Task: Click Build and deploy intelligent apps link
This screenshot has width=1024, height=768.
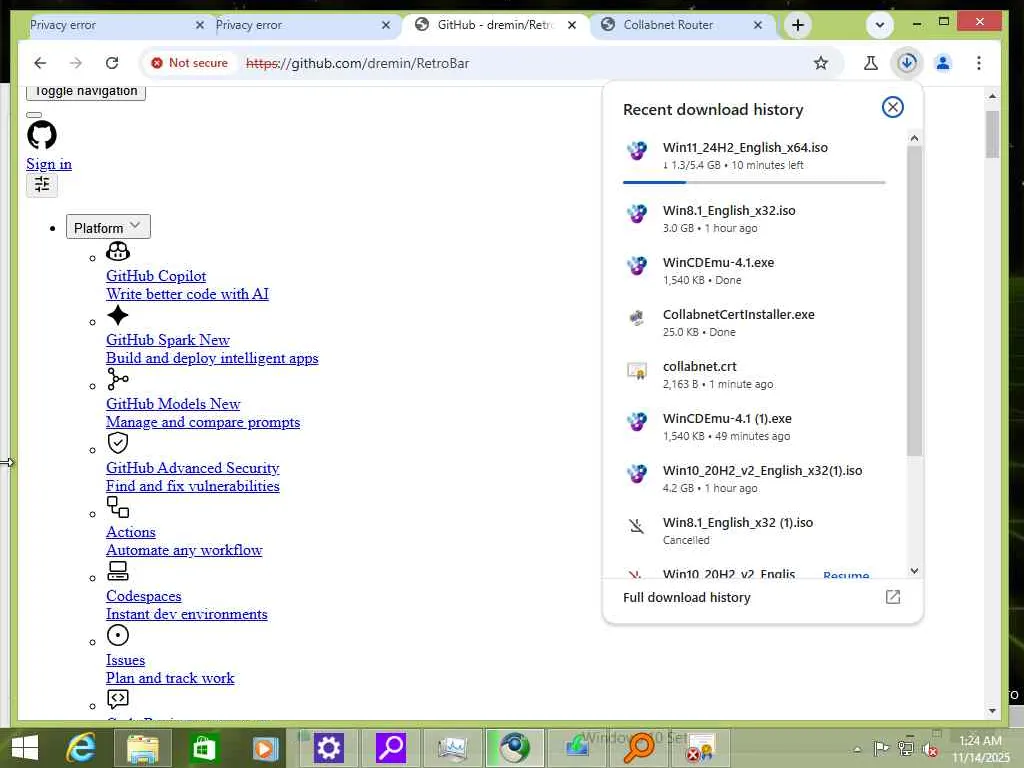Action: [x=212, y=358]
